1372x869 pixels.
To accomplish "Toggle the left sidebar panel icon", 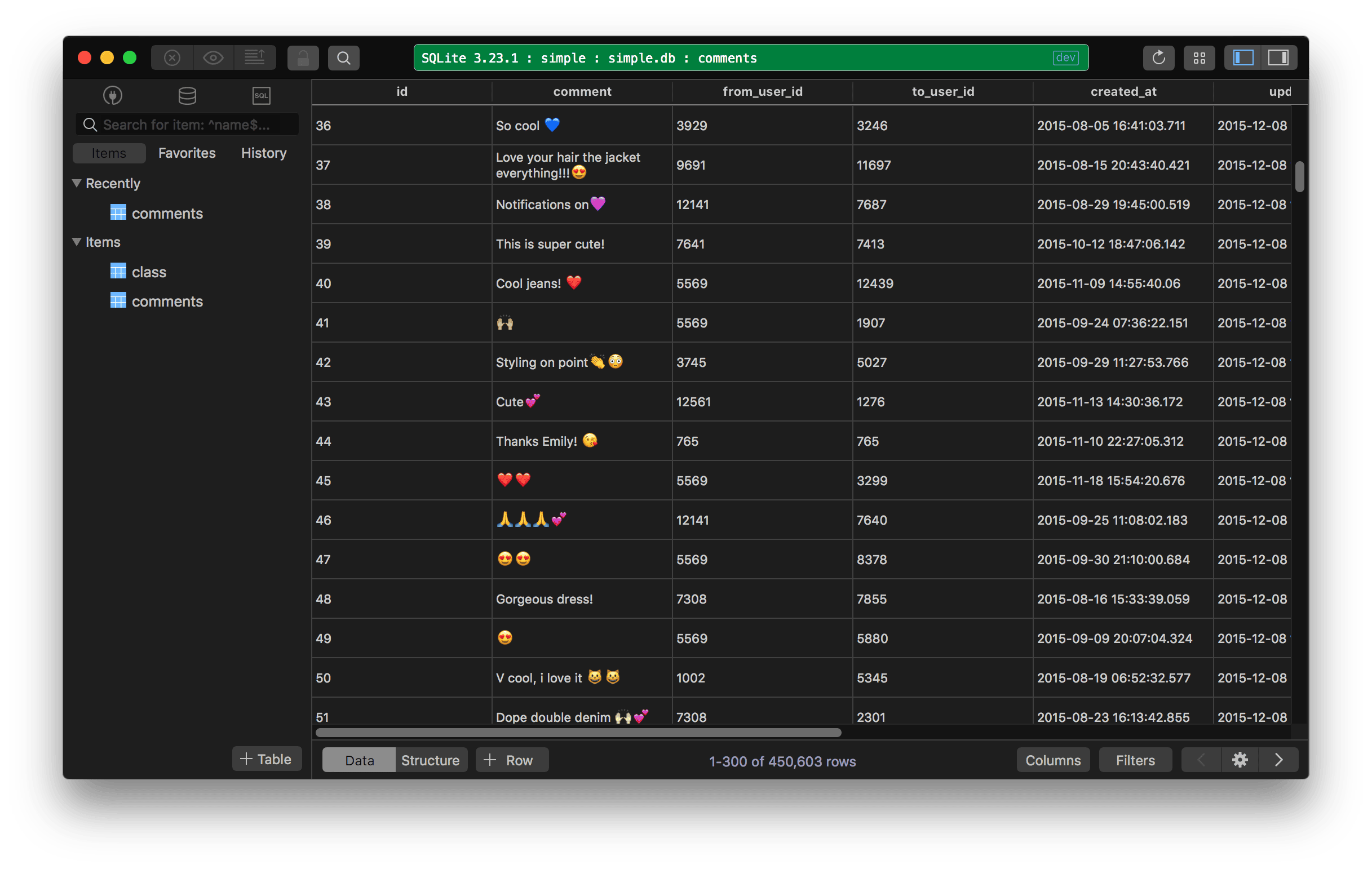I will point(1243,57).
